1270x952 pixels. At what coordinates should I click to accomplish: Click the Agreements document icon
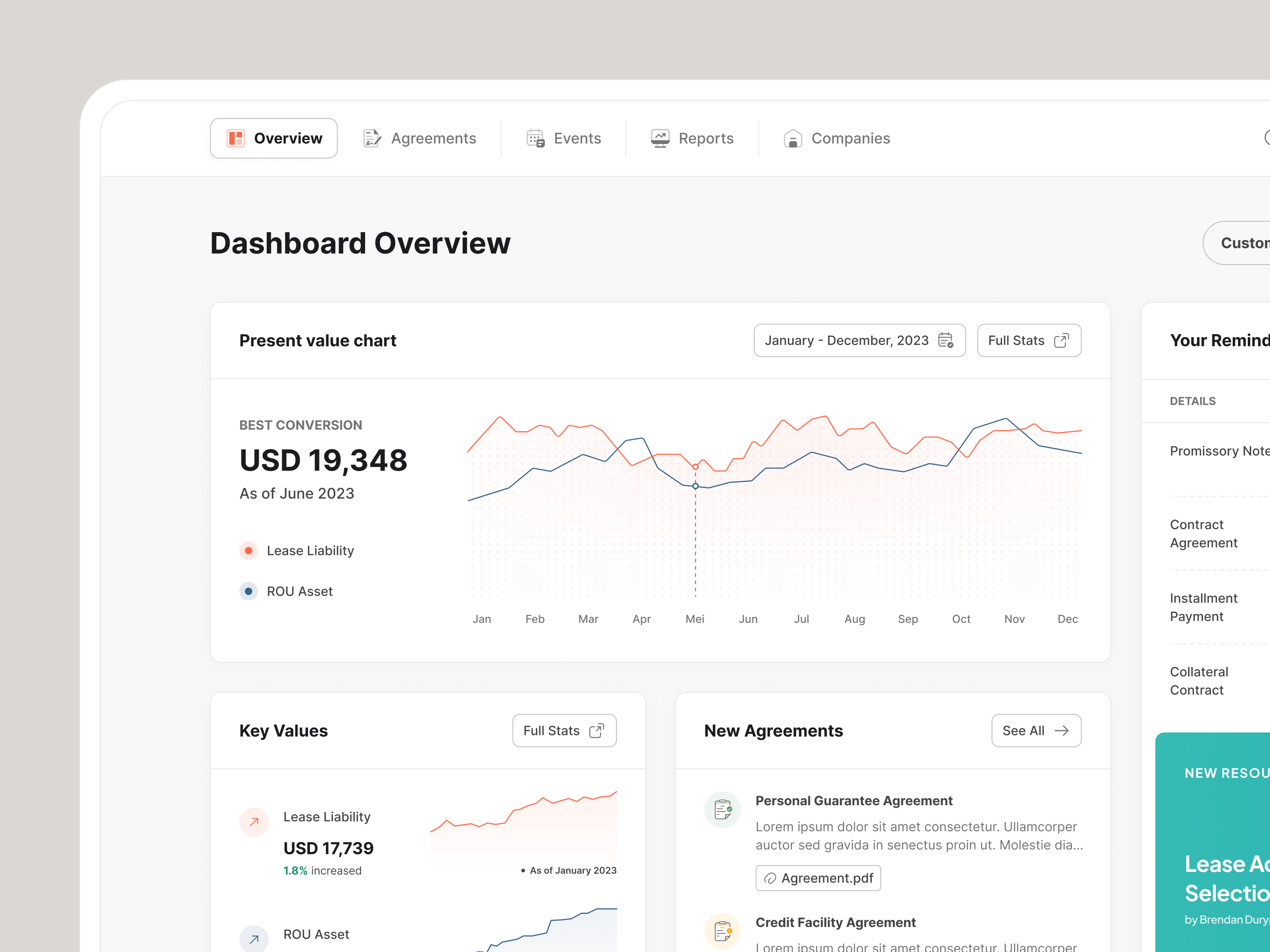[x=372, y=138]
